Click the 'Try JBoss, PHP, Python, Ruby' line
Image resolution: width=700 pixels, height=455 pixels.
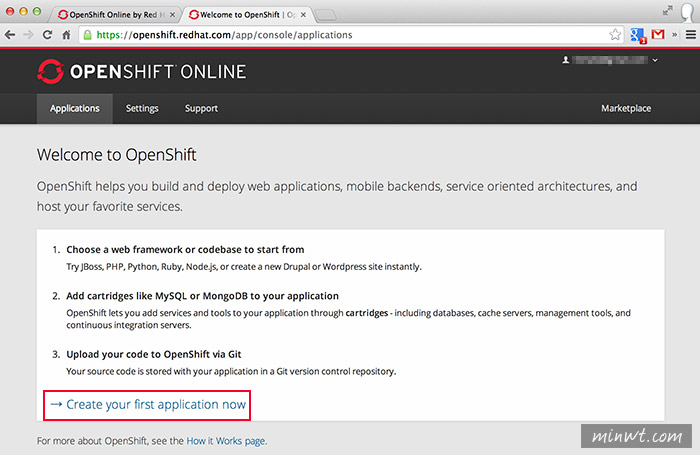click(244, 267)
